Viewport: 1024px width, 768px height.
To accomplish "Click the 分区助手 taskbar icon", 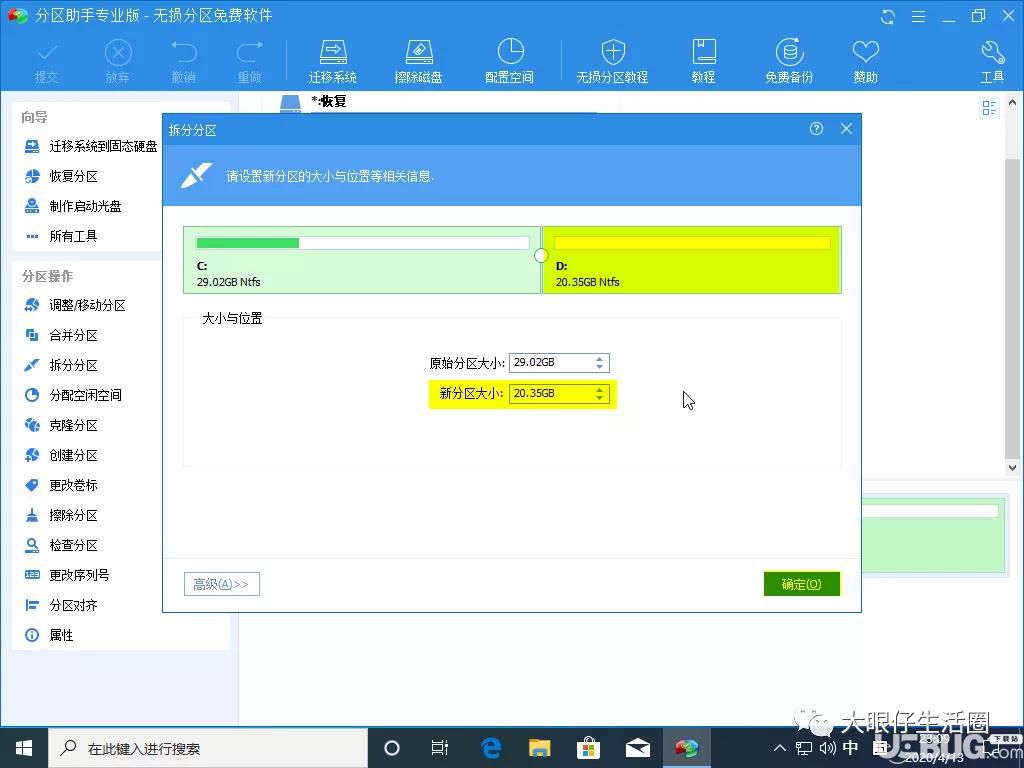I will 686,748.
